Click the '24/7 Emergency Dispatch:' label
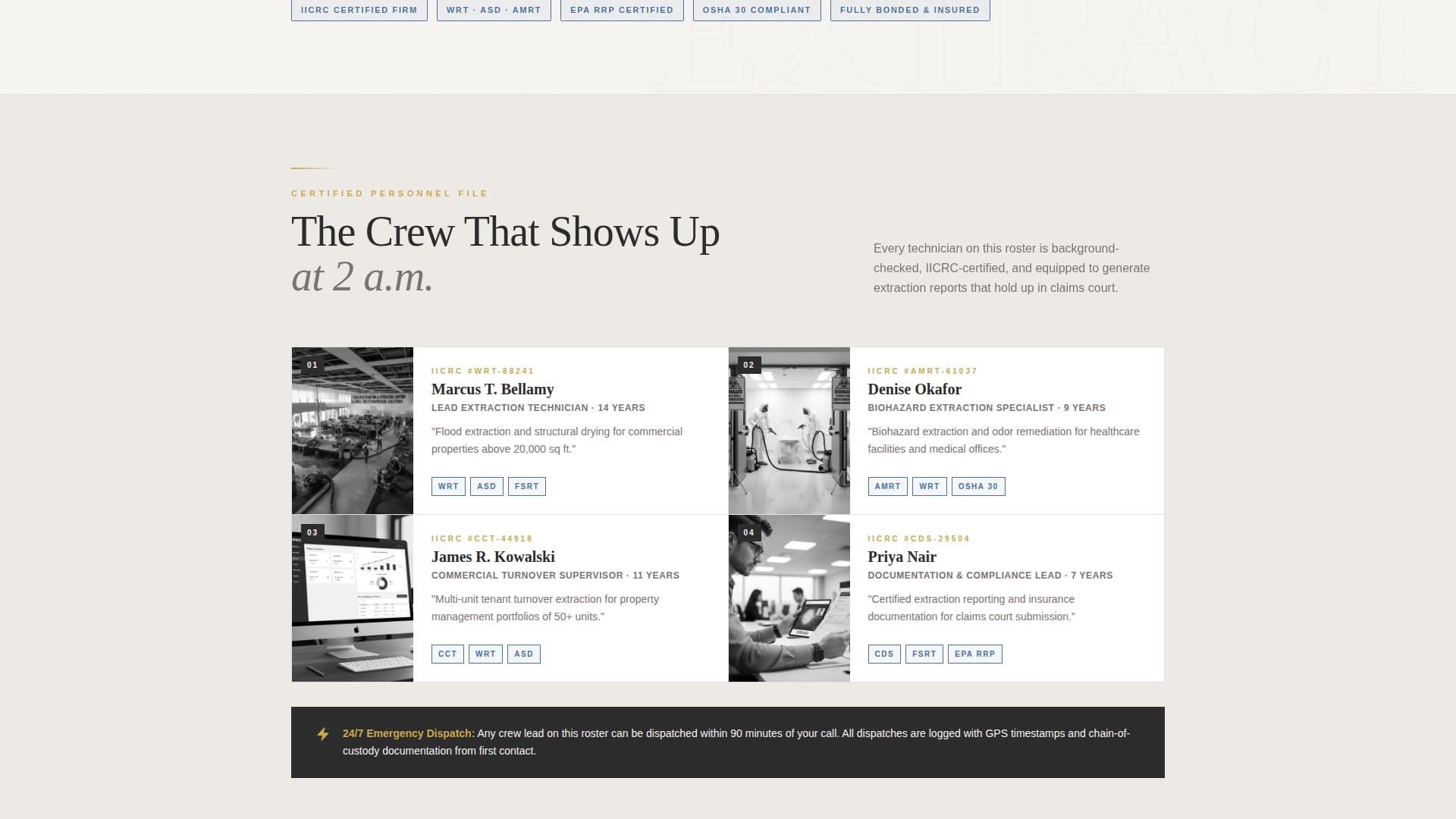1456x819 pixels. pyautogui.click(x=409, y=733)
